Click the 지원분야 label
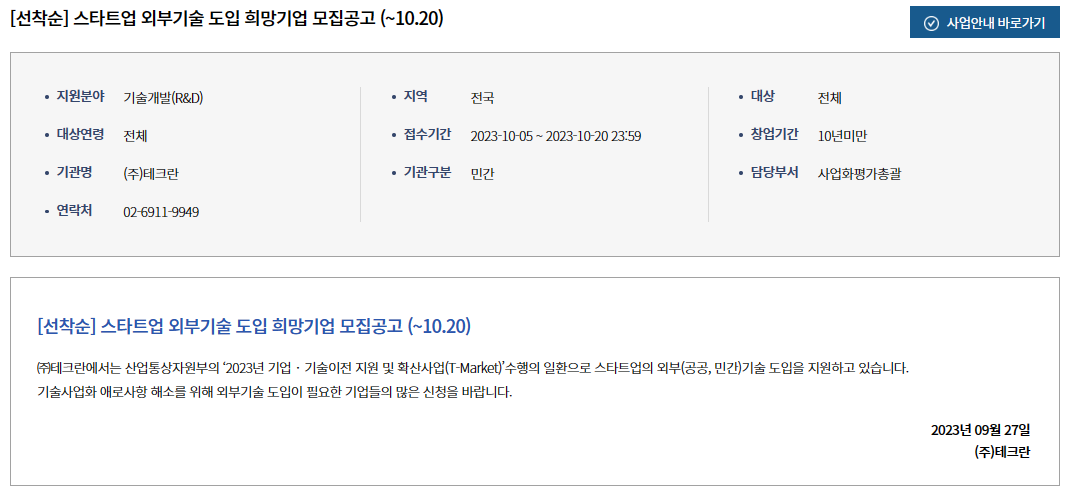The width and height of the screenshot is (1079, 504). pos(81,96)
